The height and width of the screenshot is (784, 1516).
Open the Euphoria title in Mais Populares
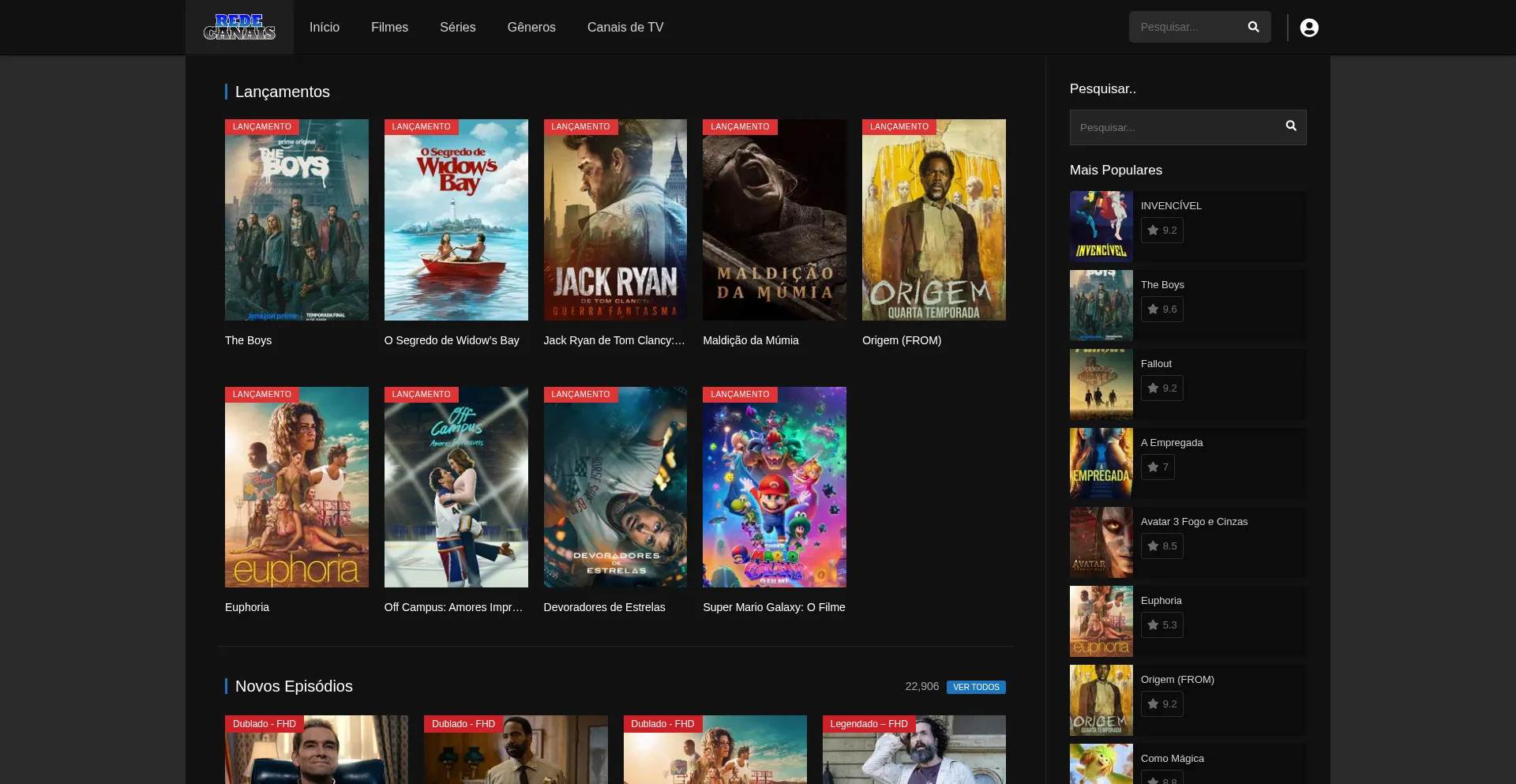point(1161,601)
